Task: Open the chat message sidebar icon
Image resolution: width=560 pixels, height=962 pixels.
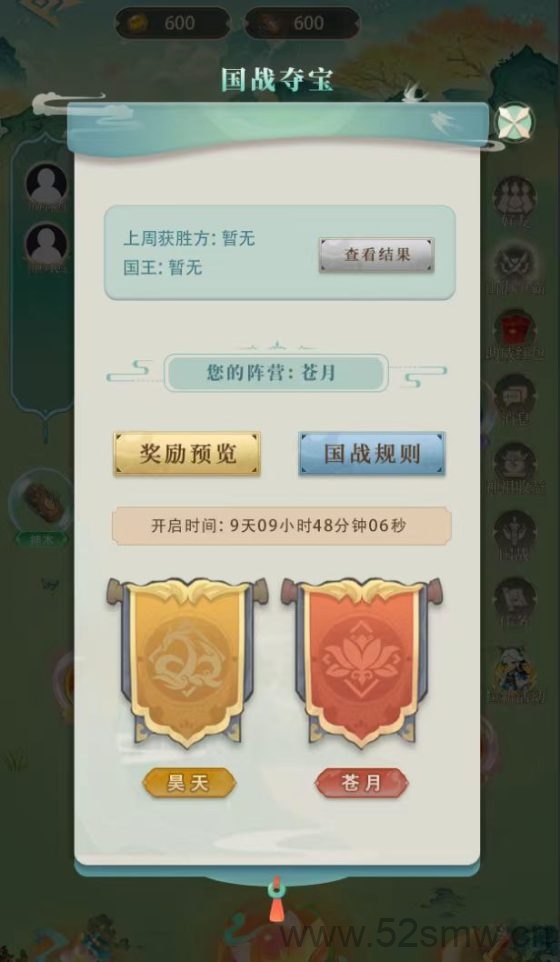Action: (515, 396)
